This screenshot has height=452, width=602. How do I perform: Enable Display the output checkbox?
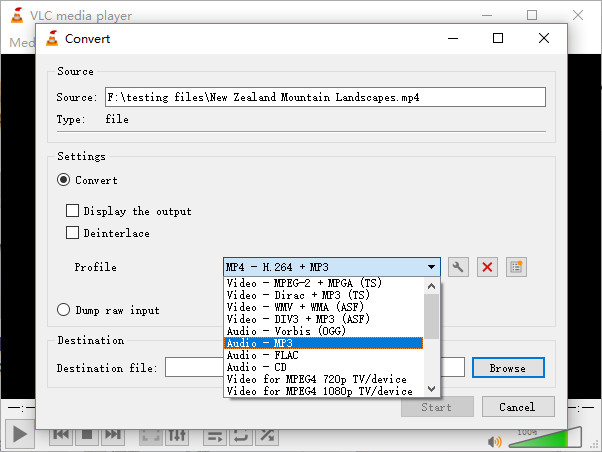point(72,210)
